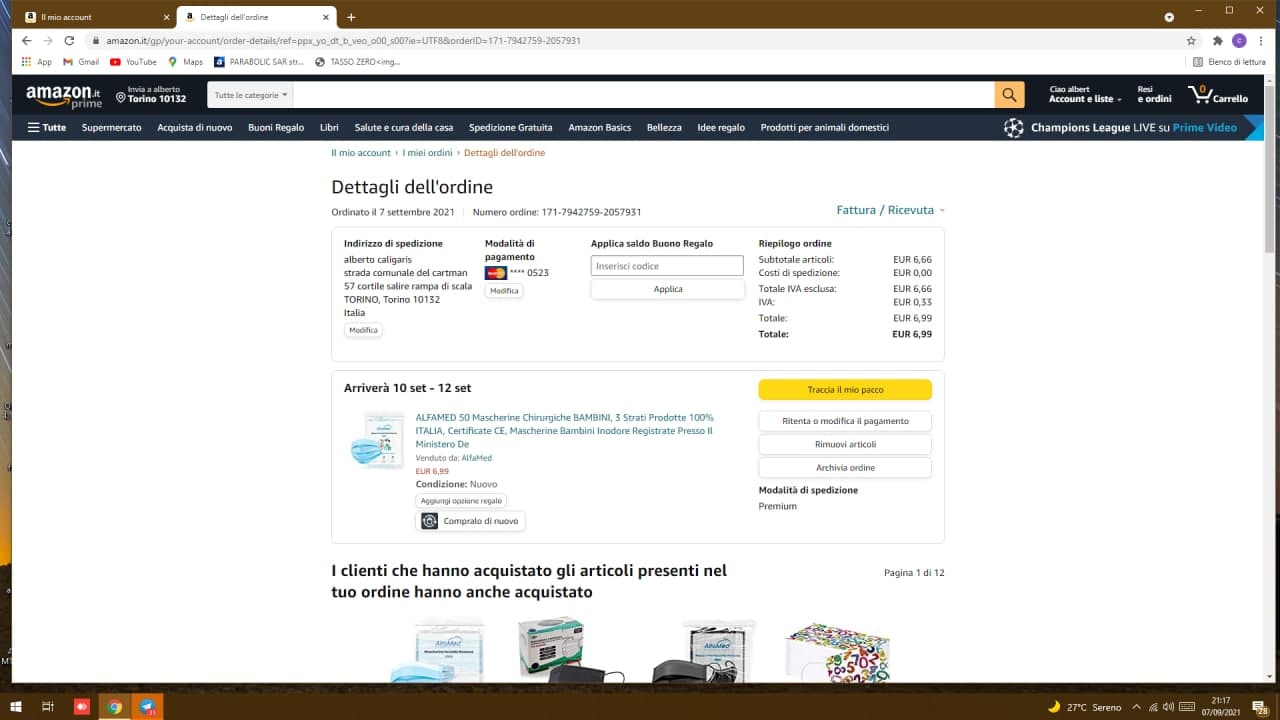Expand the 'Fattura / Ricevuta' dropdown
1280x720 pixels.
pyautogui.click(x=890, y=210)
